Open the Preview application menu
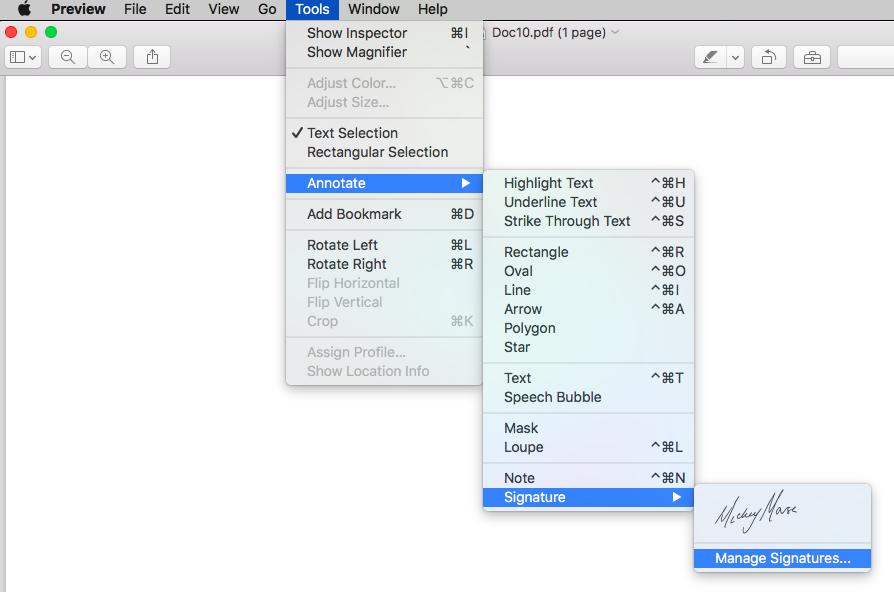Image resolution: width=894 pixels, height=592 pixels. [78, 9]
